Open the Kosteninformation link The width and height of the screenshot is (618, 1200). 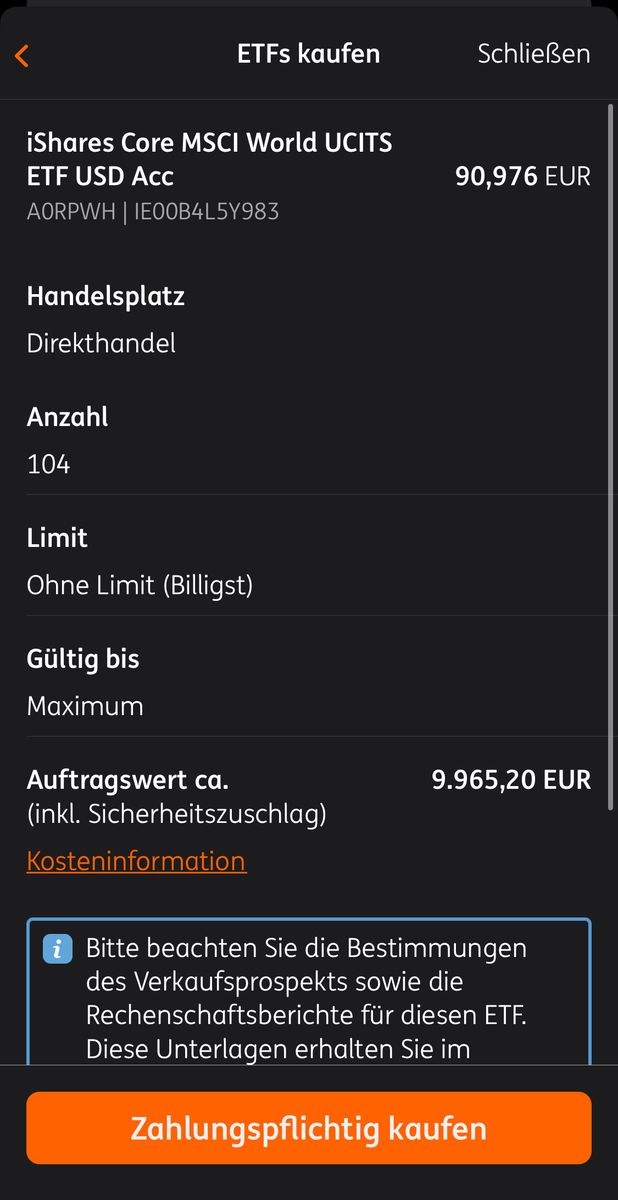136,861
